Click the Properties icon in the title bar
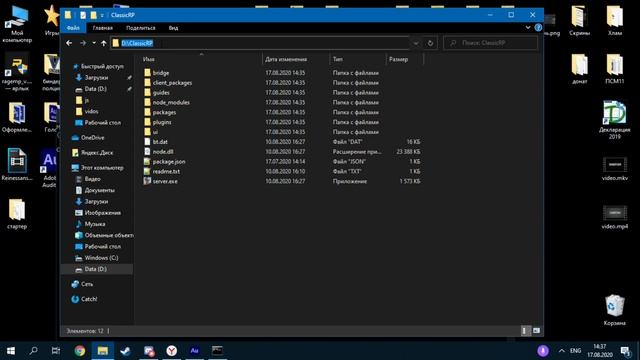This screenshot has width=640, height=360. (x=83, y=15)
